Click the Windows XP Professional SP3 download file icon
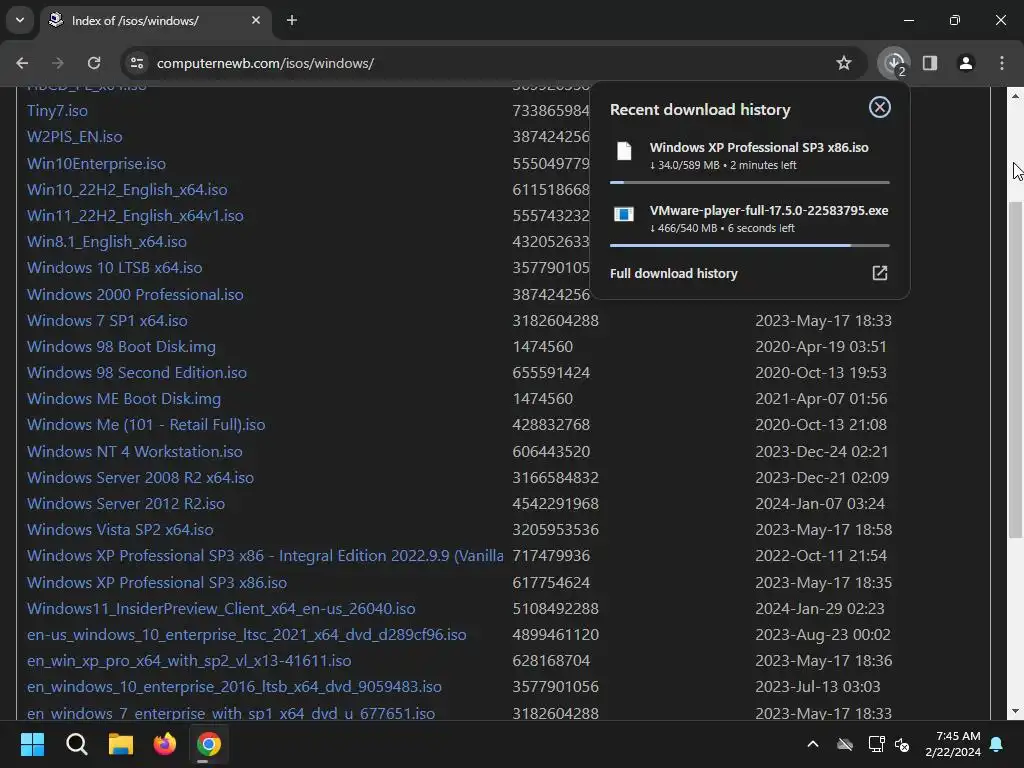The height and width of the screenshot is (768, 1024). (624, 151)
